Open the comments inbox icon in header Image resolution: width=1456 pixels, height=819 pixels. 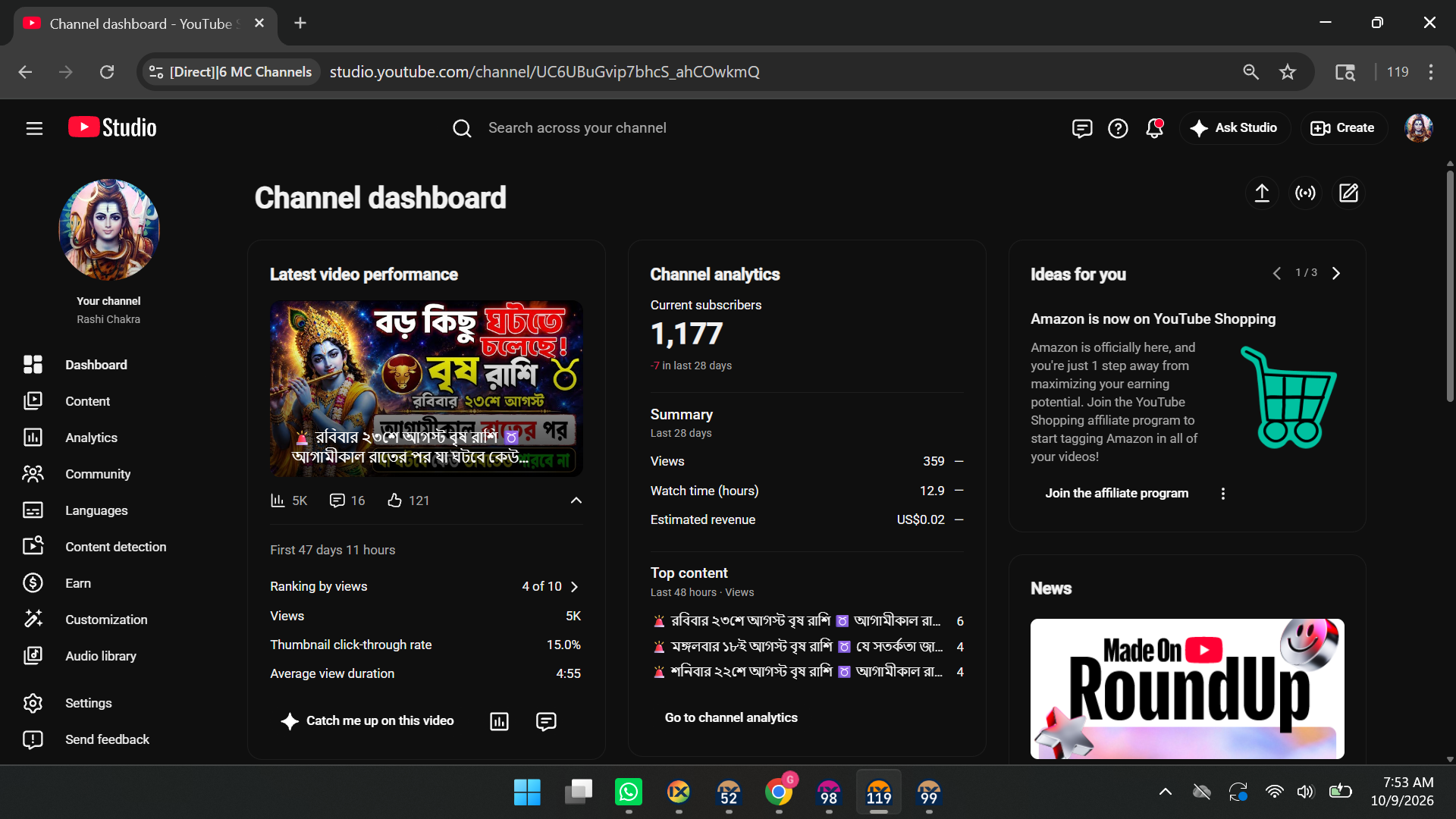[x=1082, y=128]
